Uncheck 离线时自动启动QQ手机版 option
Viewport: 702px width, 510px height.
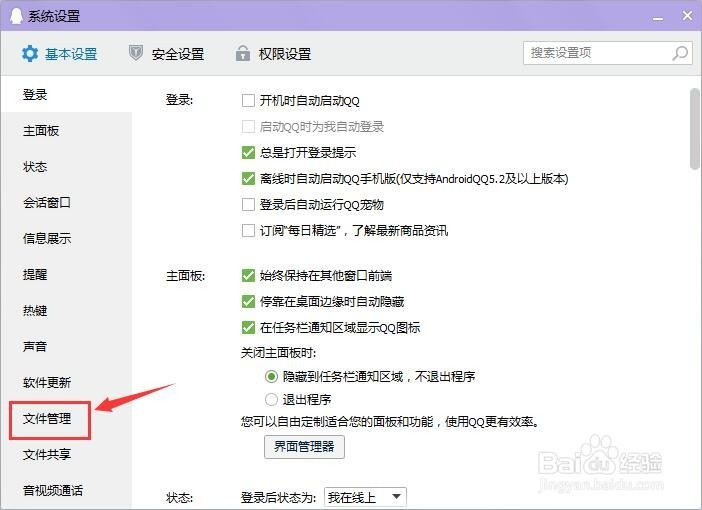point(248,179)
